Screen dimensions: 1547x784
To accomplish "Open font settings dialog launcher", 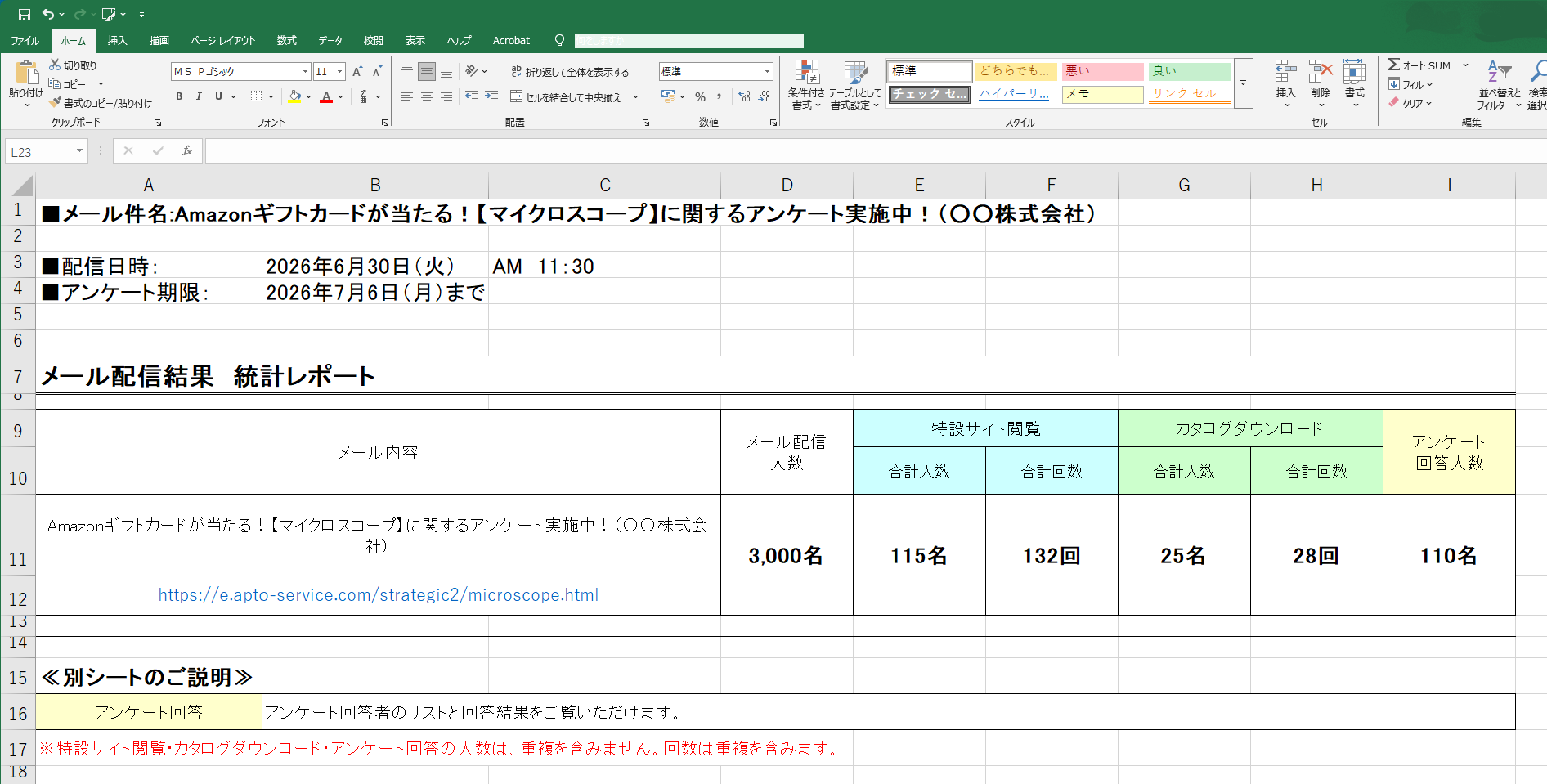I will pos(385,123).
